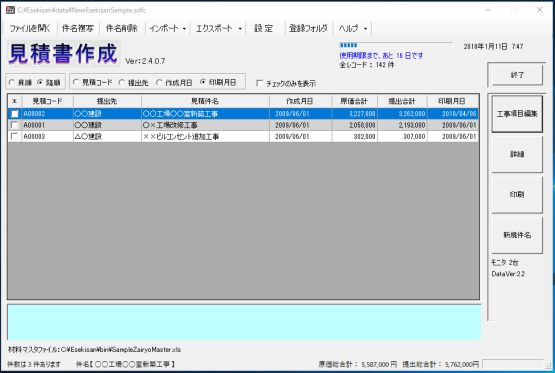Screen dimensions: 555x373
Task: Click the モニタ 2台 label
Action: pyautogui.click(x=505, y=262)
